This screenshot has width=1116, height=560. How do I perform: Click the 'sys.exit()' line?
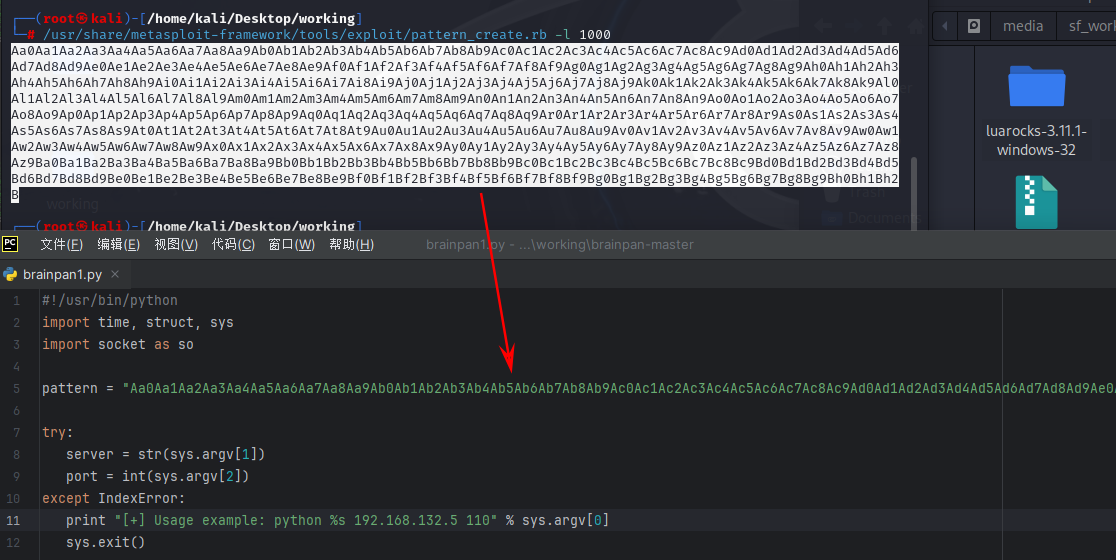tap(105, 542)
